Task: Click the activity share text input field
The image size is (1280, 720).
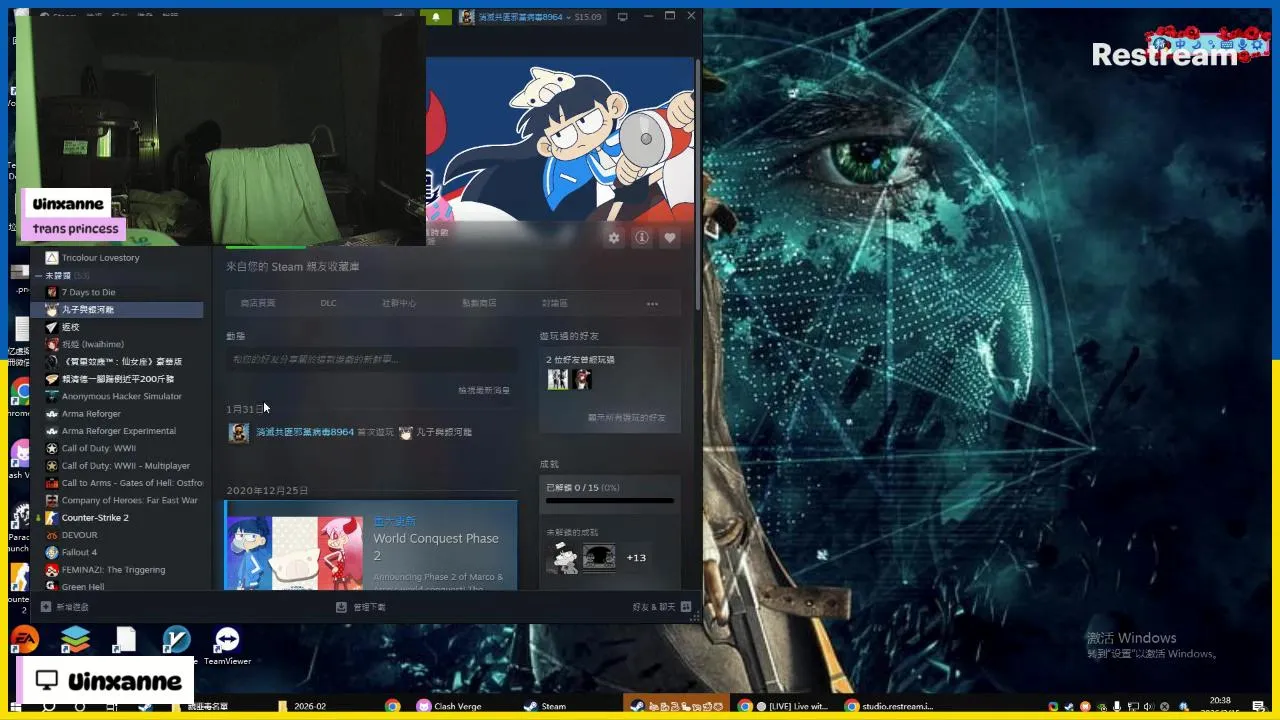Action: [x=372, y=359]
